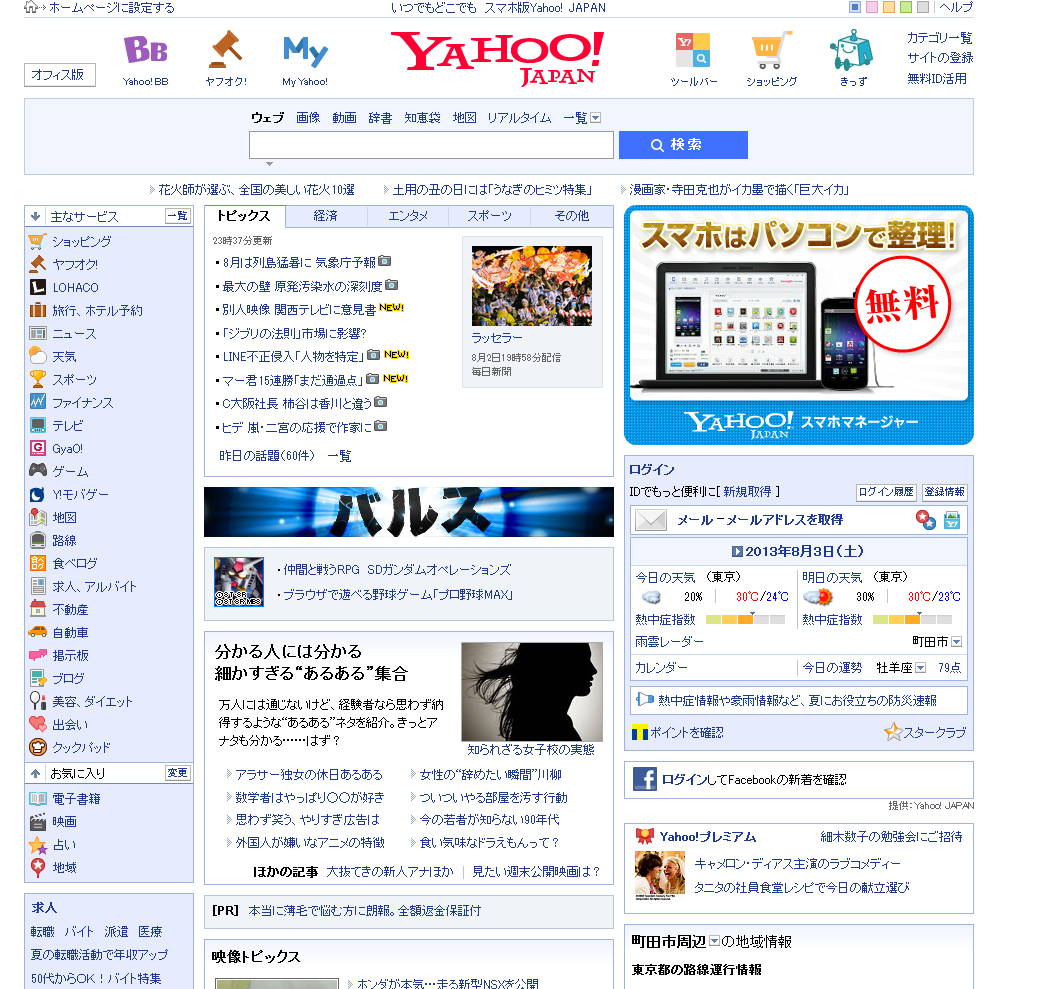
Task: Open the SDガンダムオペレーションズ game thumbnail
Action: point(239,582)
